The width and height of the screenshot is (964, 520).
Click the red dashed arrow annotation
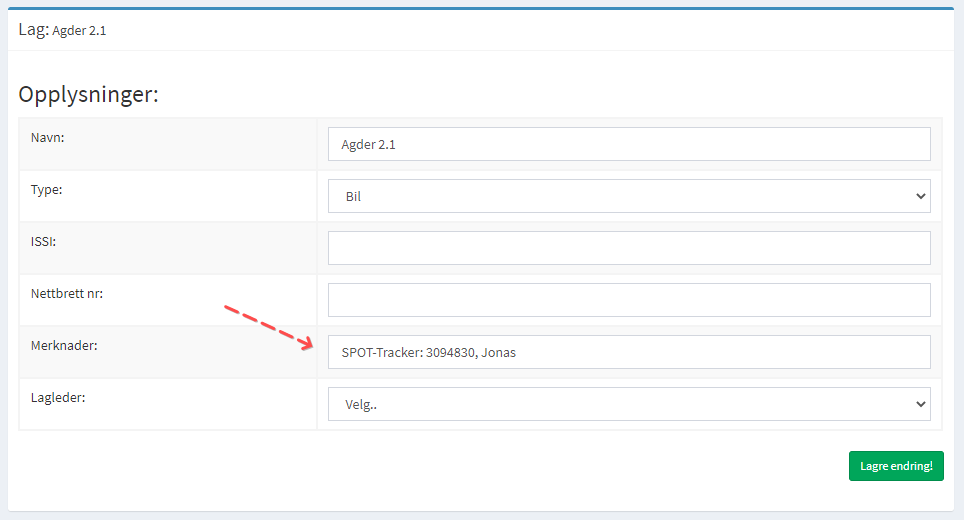click(x=268, y=327)
